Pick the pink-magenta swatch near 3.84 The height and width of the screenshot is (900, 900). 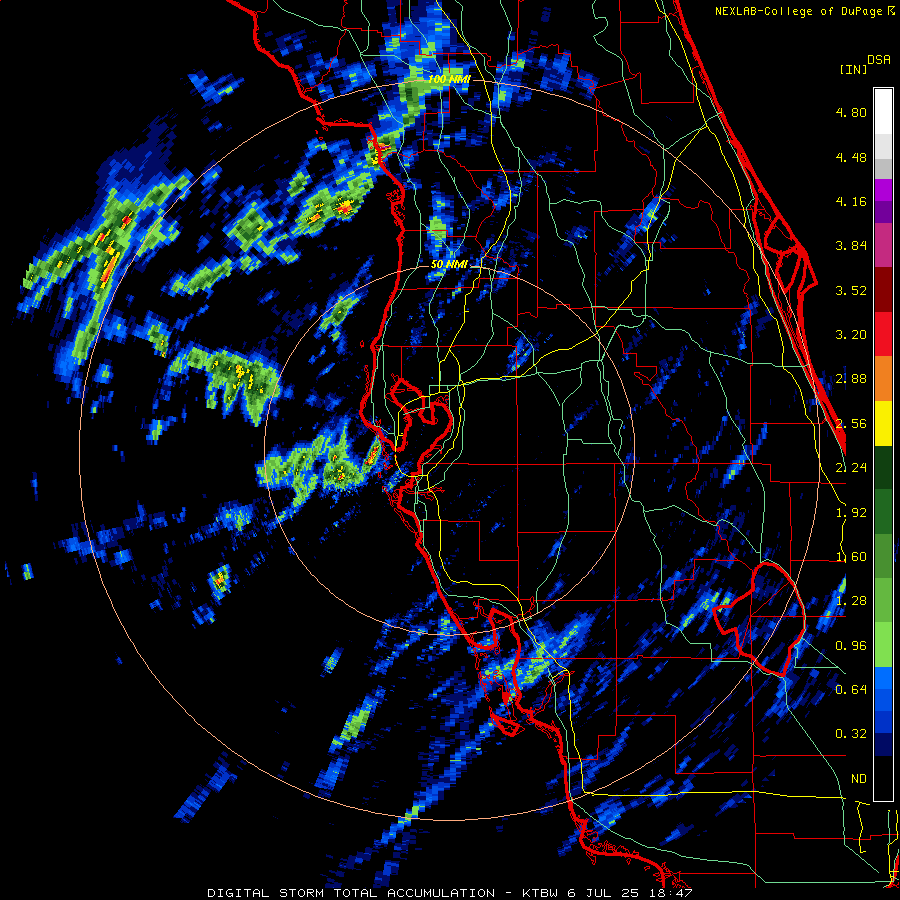click(x=883, y=246)
